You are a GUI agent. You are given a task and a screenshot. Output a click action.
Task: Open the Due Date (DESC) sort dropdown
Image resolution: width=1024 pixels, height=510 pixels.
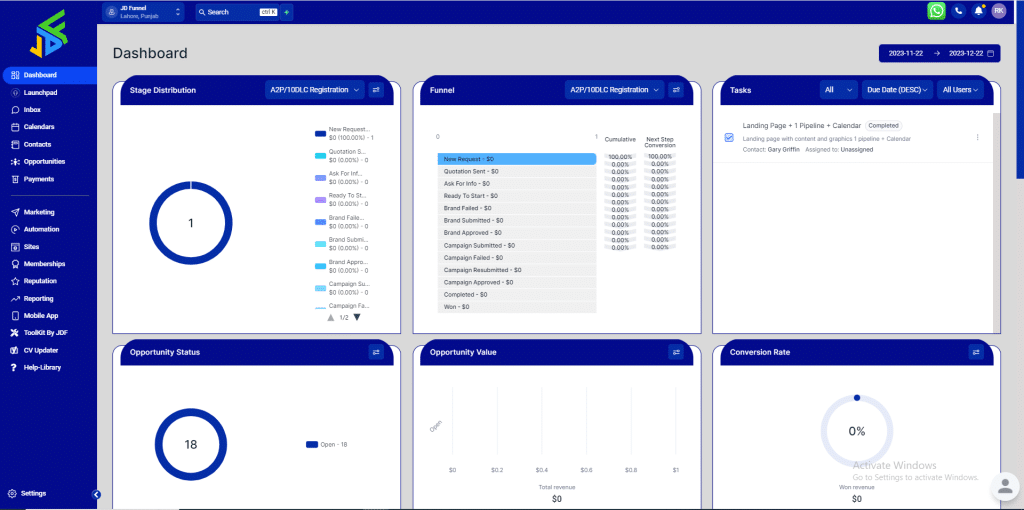898,90
